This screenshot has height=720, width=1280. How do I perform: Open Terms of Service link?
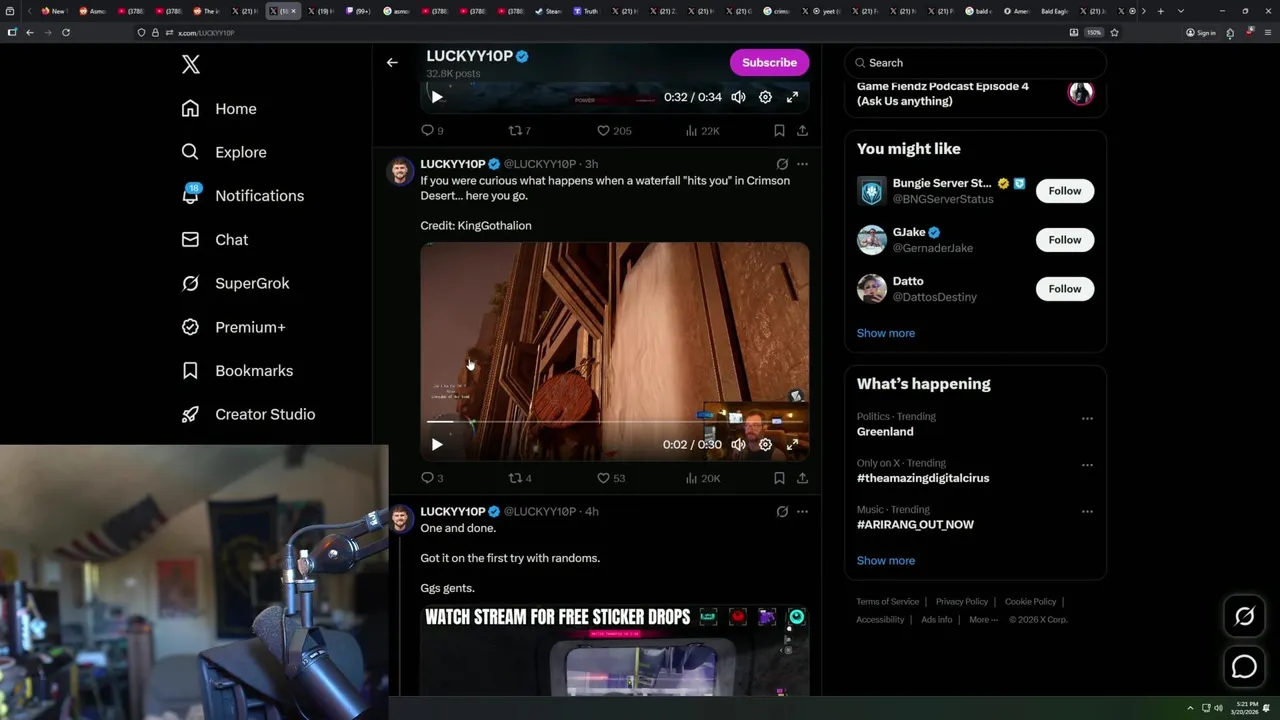click(888, 602)
